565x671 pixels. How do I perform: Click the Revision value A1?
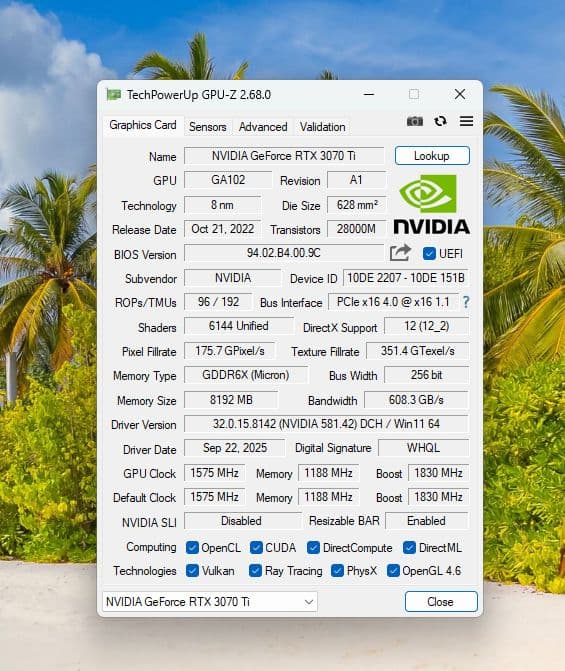(x=356, y=180)
